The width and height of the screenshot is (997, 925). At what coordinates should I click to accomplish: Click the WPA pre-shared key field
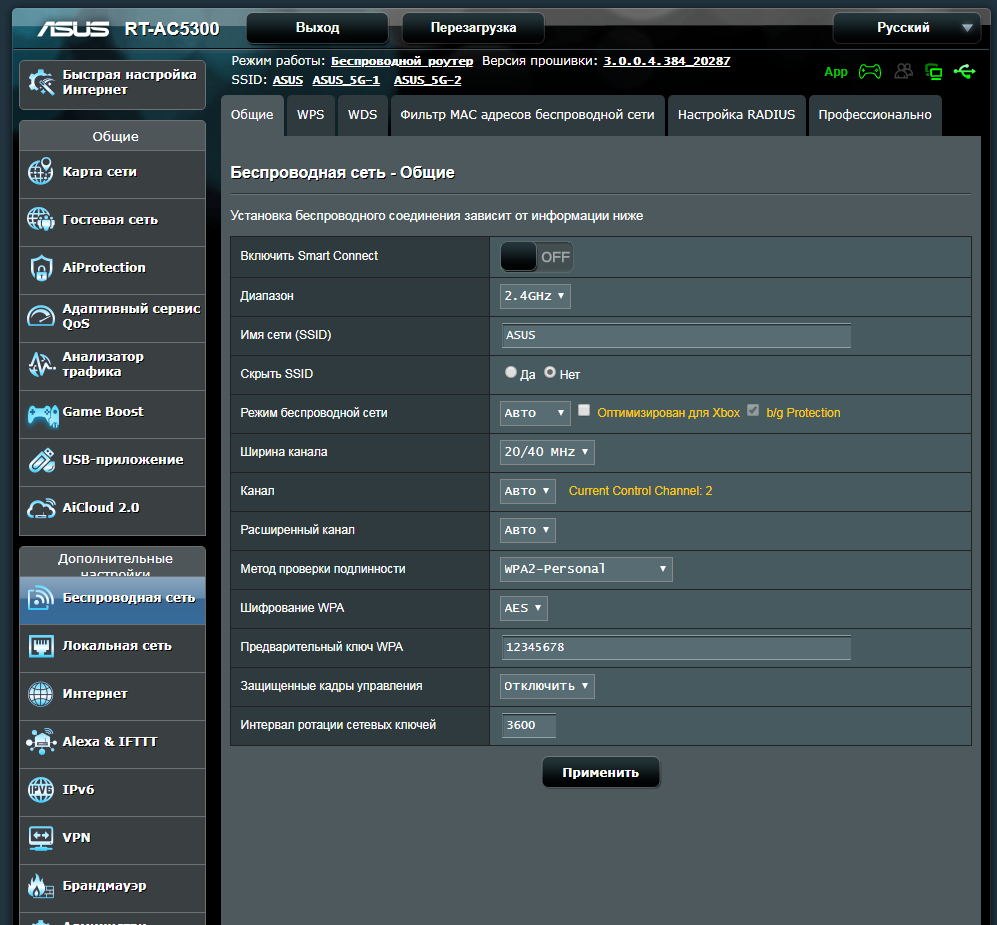pos(676,647)
